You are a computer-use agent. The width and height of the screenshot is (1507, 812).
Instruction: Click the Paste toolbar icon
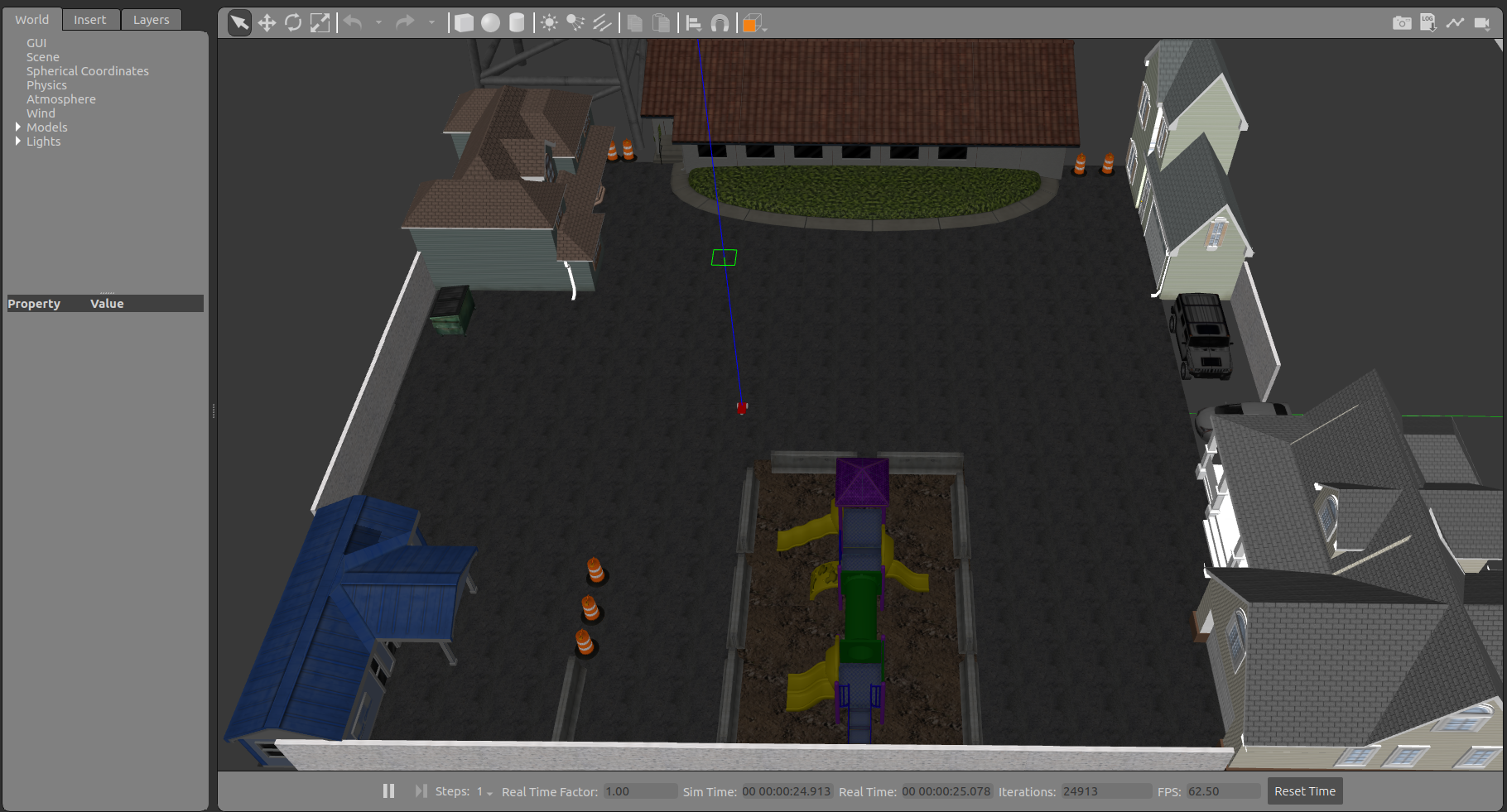(x=661, y=23)
